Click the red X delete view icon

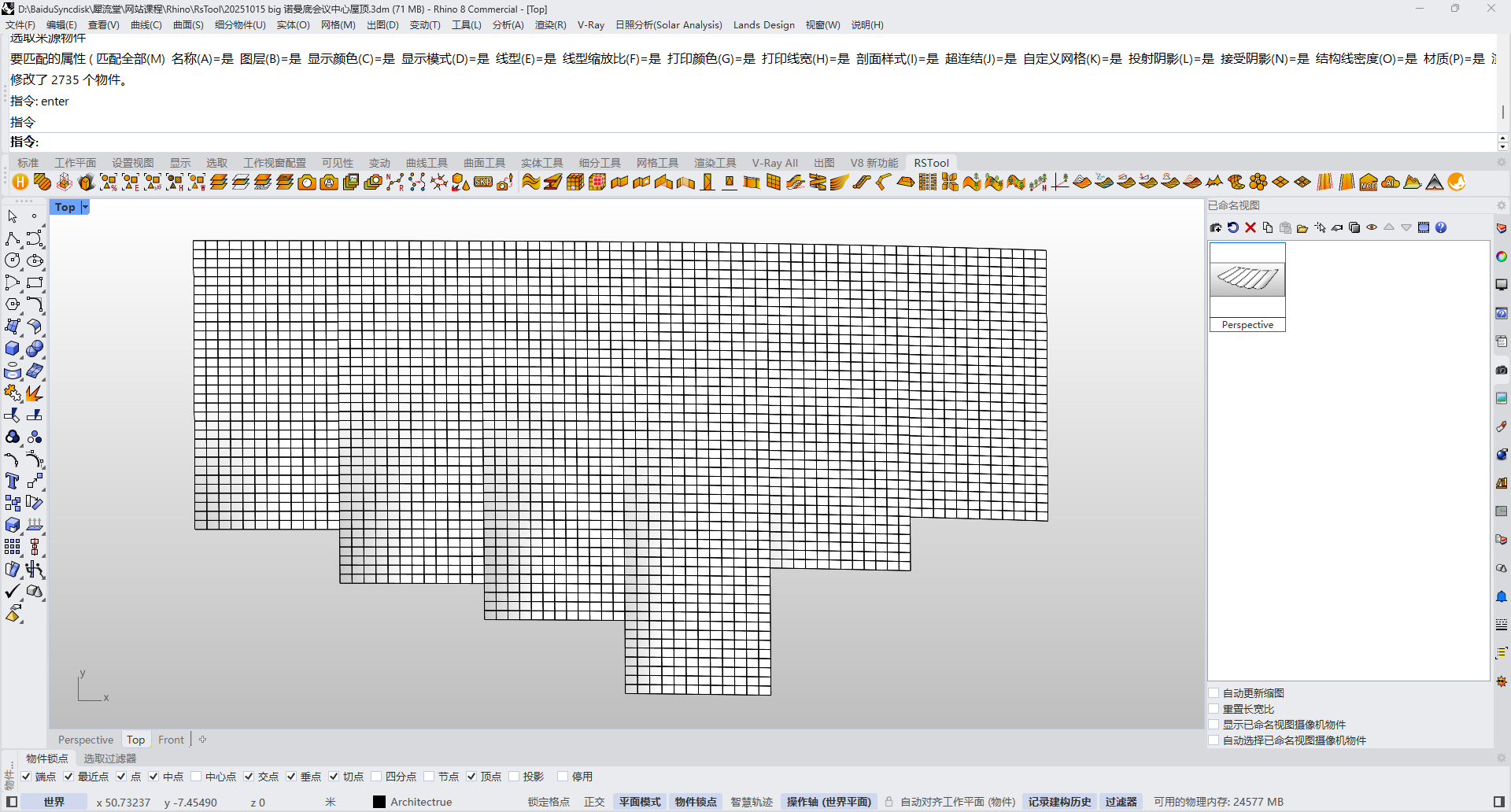[1251, 228]
